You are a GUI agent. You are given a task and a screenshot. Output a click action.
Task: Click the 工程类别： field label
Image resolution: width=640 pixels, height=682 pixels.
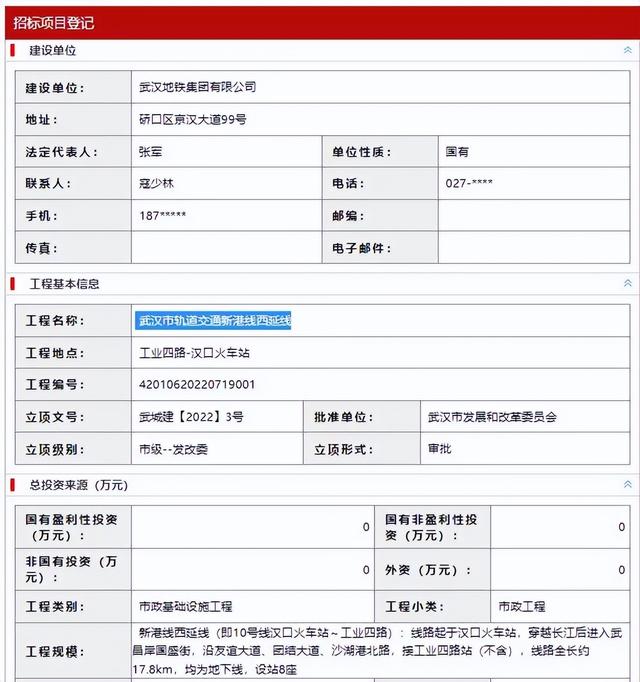[x=55, y=606]
